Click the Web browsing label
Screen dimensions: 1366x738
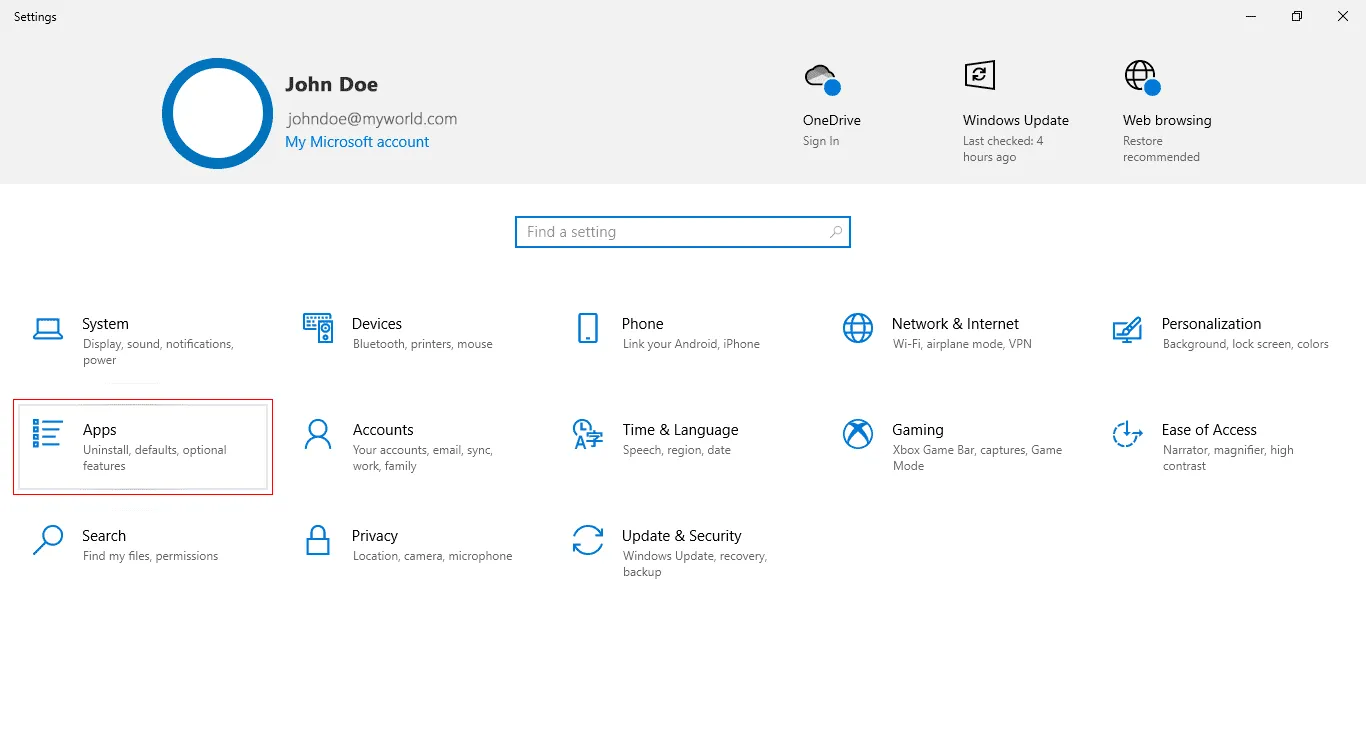(x=1167, y=120)
